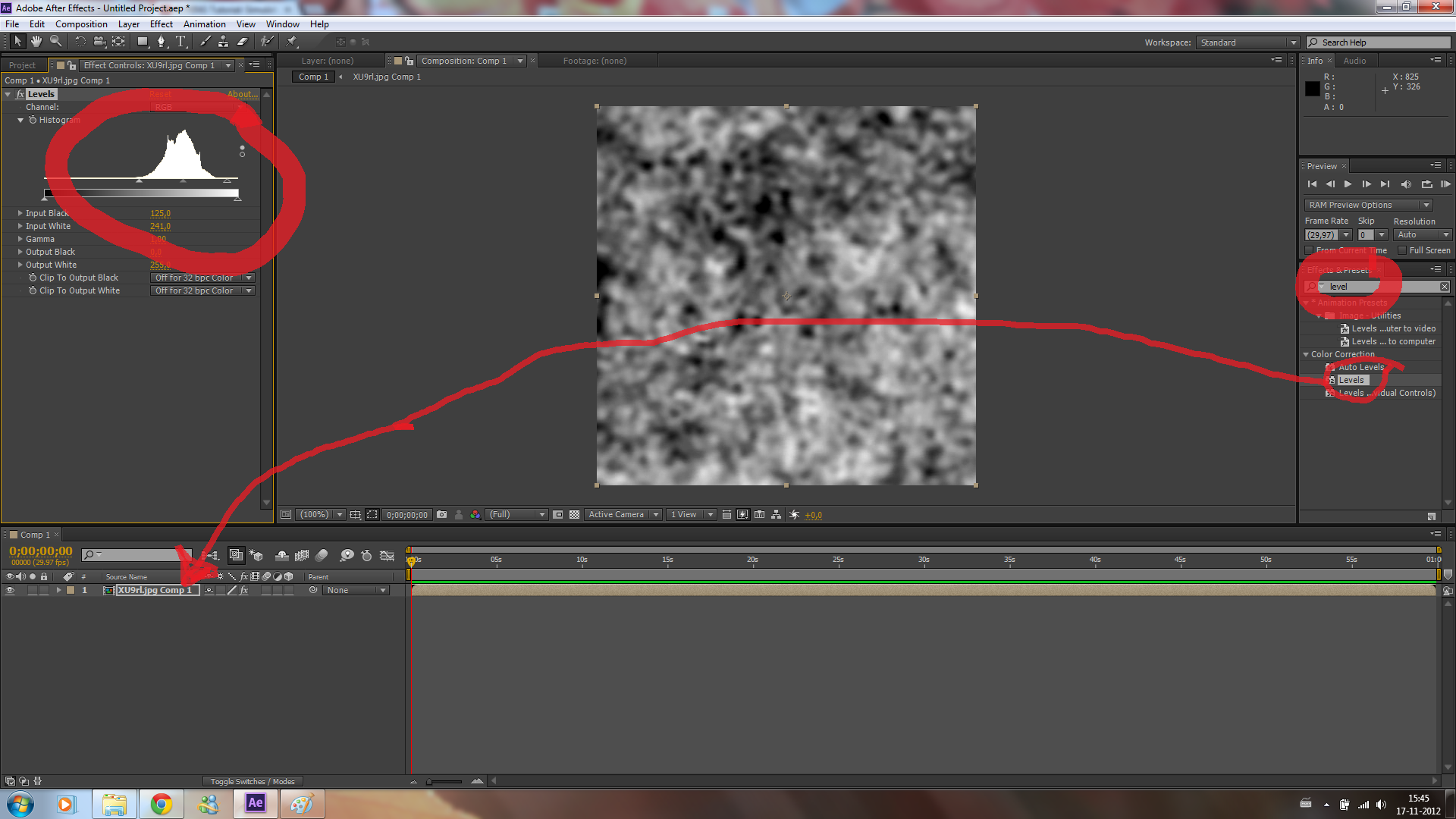Open the Graph Editor
This screenshot has height=819, width=1456.
[x=387, y=555]
